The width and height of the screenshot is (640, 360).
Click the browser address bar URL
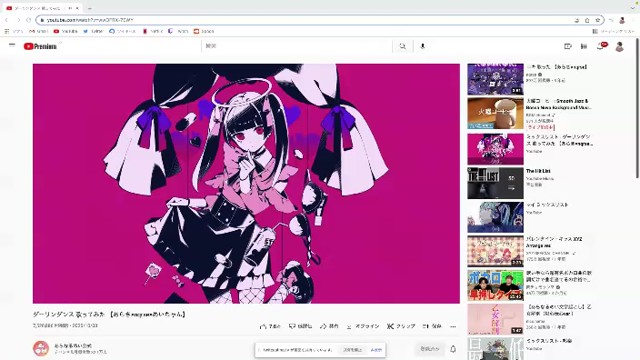click(90, 20)
